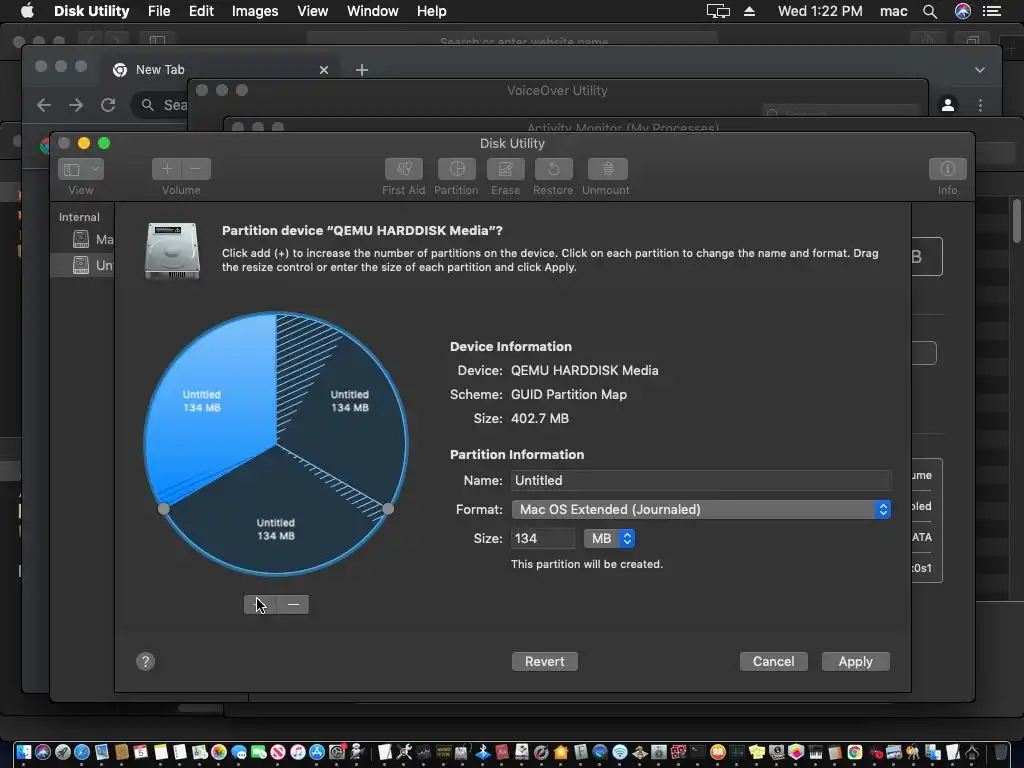The height and width of the screenshot is (768, 1024).
Task: Click the Revert button
Action: [545, 662]
